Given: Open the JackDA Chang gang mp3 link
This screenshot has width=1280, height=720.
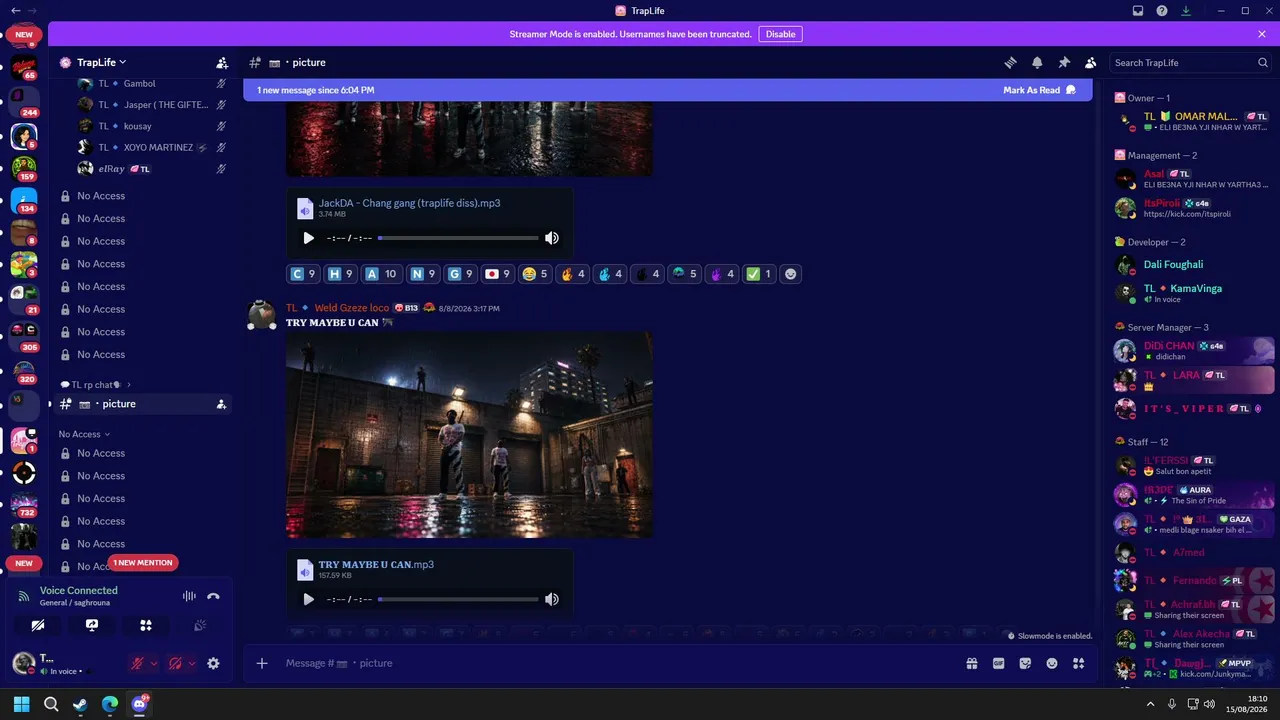Looking at the screenshot, I should click(x=409, y=203).
